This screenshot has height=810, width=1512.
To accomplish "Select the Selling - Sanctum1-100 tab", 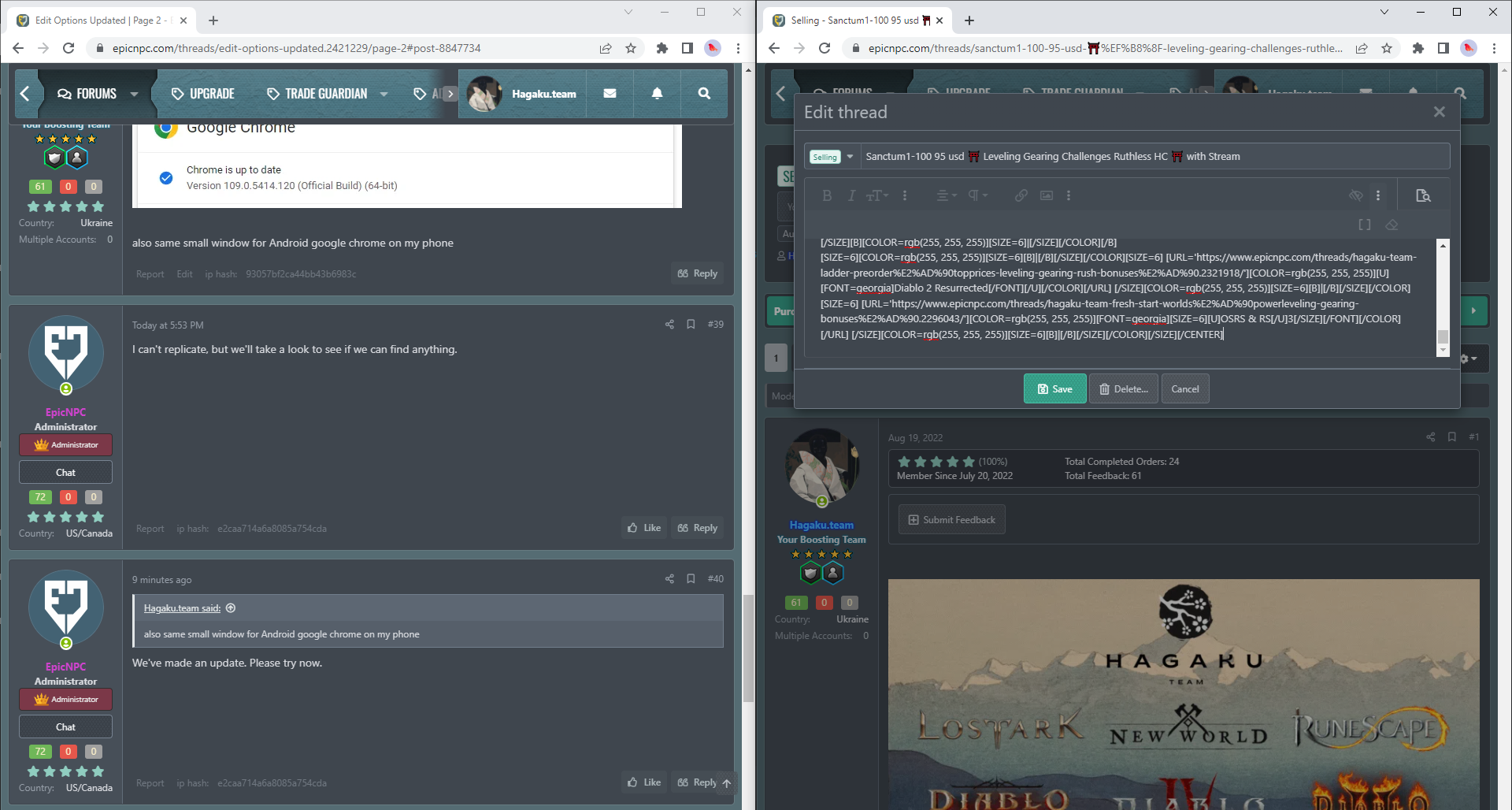I will pyautogui.click(x=857, y=20).
